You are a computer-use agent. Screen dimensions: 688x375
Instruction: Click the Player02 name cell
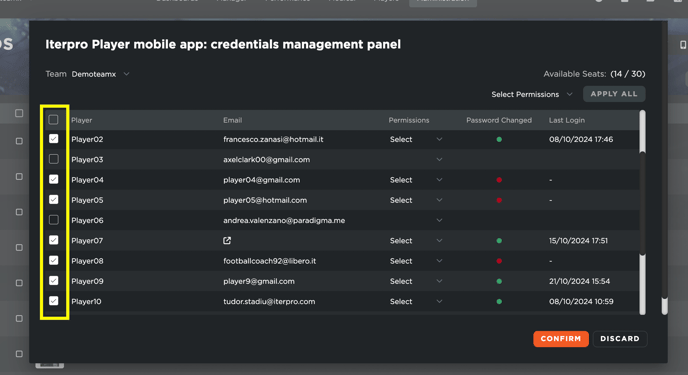click(x=87, y=139)
